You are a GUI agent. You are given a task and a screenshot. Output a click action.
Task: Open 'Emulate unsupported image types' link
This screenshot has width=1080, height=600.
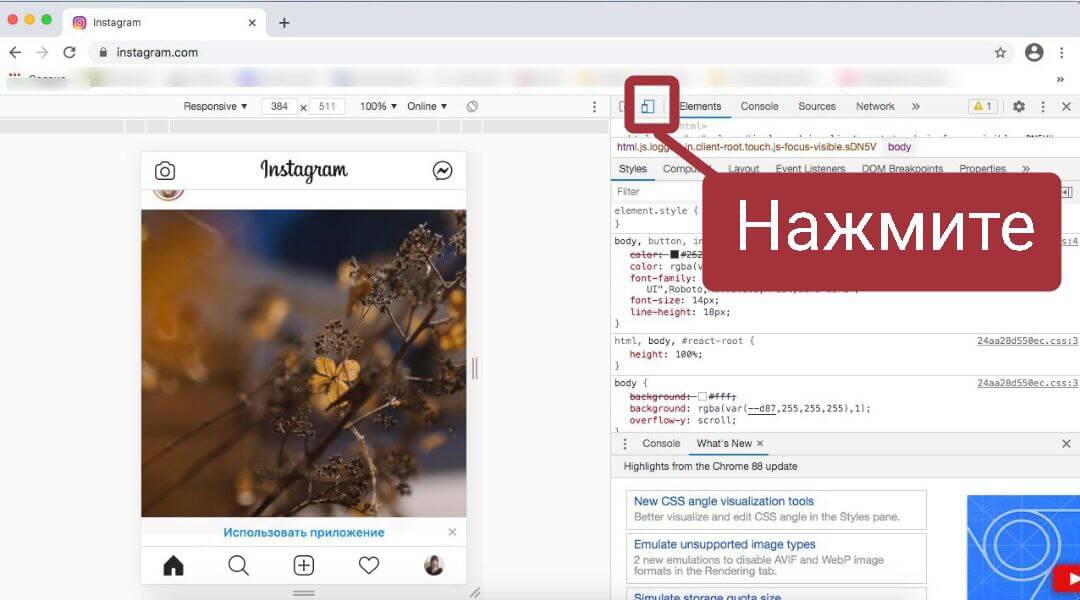pyautogui.click(x=725, y=544)
